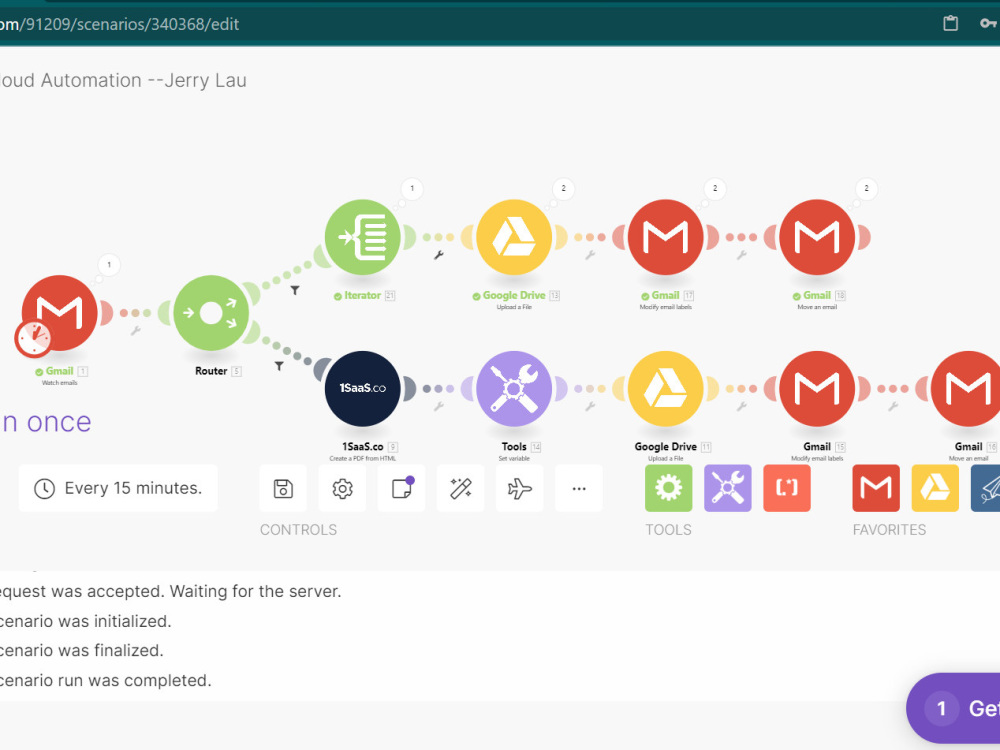Viewport: 1000px width, 750px height.
Task: Open scenario settings gear
Action: 342,489
